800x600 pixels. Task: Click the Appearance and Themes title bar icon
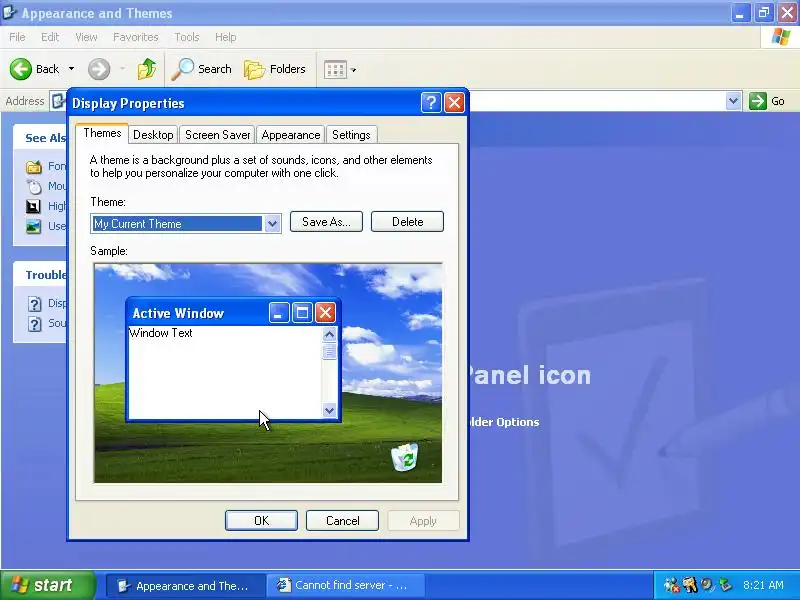point(10,13)
